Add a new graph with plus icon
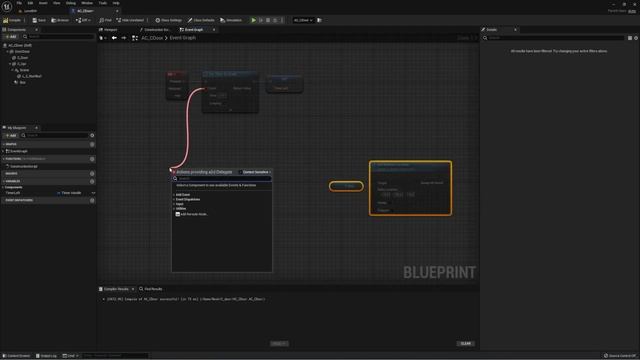Screen dimensions: 640x360 tap(92, 144)
